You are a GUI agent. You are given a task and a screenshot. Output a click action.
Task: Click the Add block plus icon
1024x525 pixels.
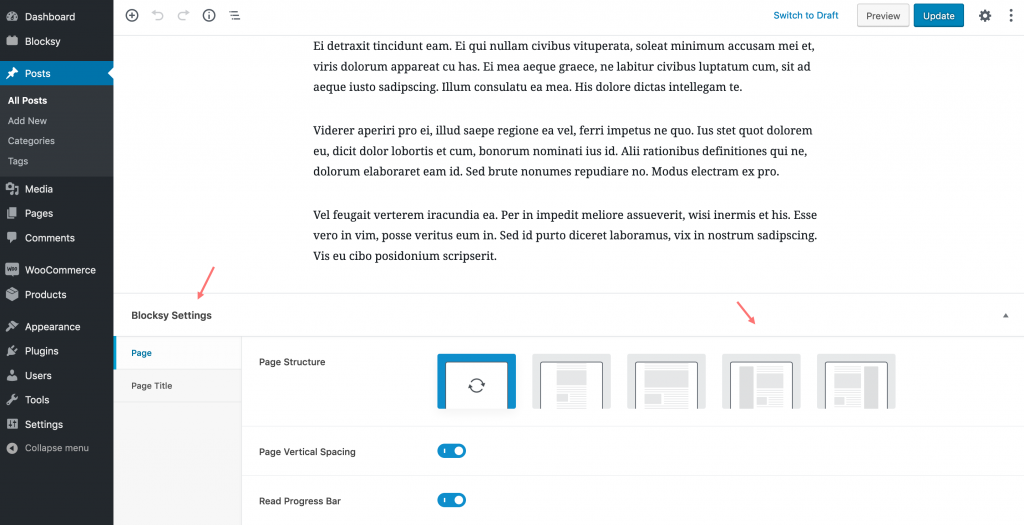point(132,16)
